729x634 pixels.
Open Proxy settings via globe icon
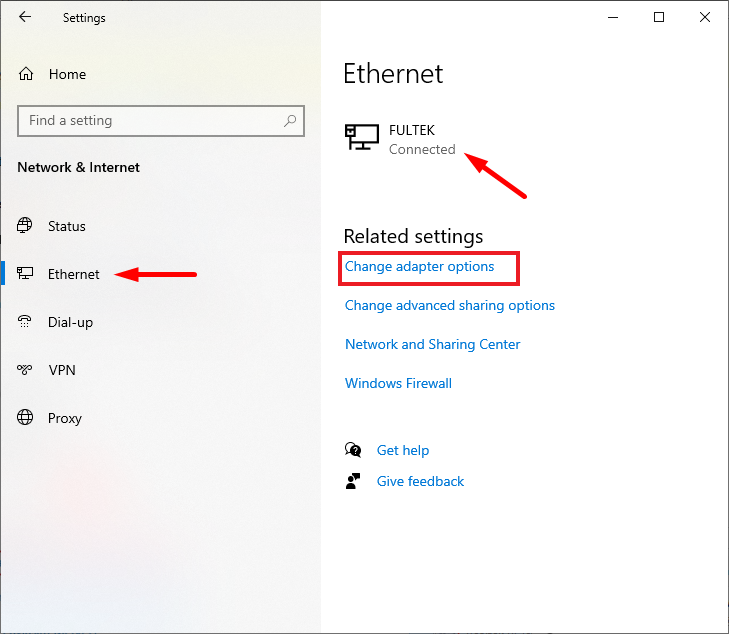26,418
